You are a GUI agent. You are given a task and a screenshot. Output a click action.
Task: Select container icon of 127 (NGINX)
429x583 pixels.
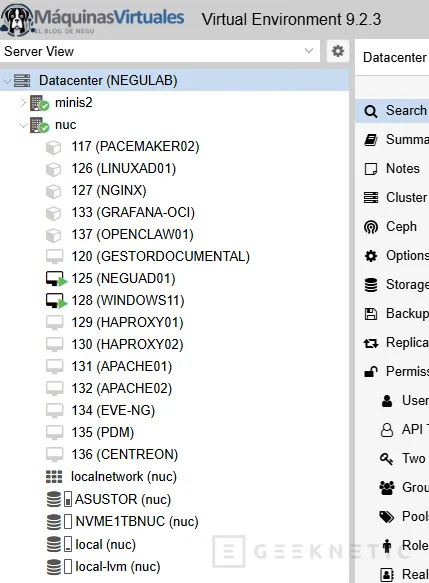pos(54,191)
